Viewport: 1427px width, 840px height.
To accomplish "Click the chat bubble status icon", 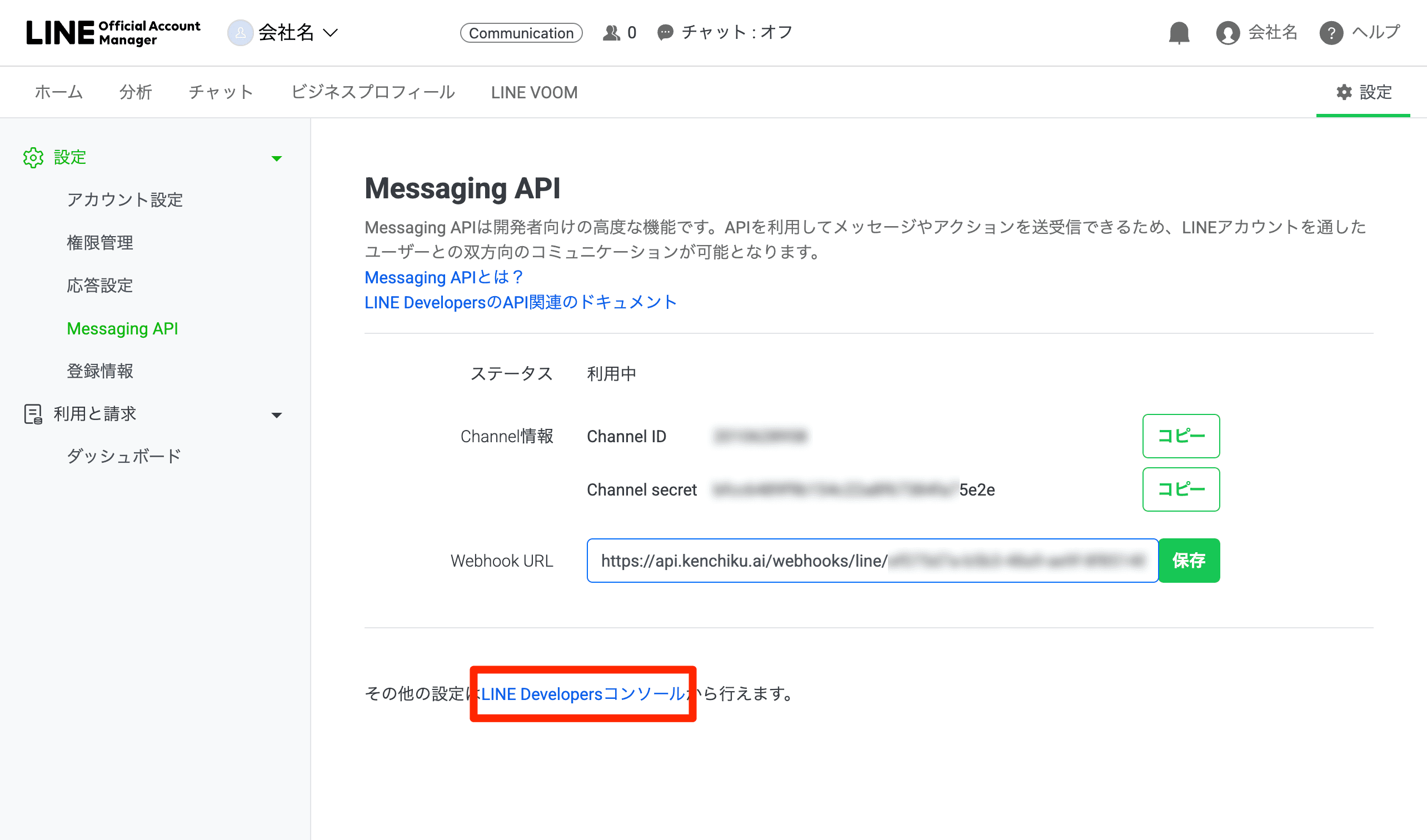I will tap(665, 33).
